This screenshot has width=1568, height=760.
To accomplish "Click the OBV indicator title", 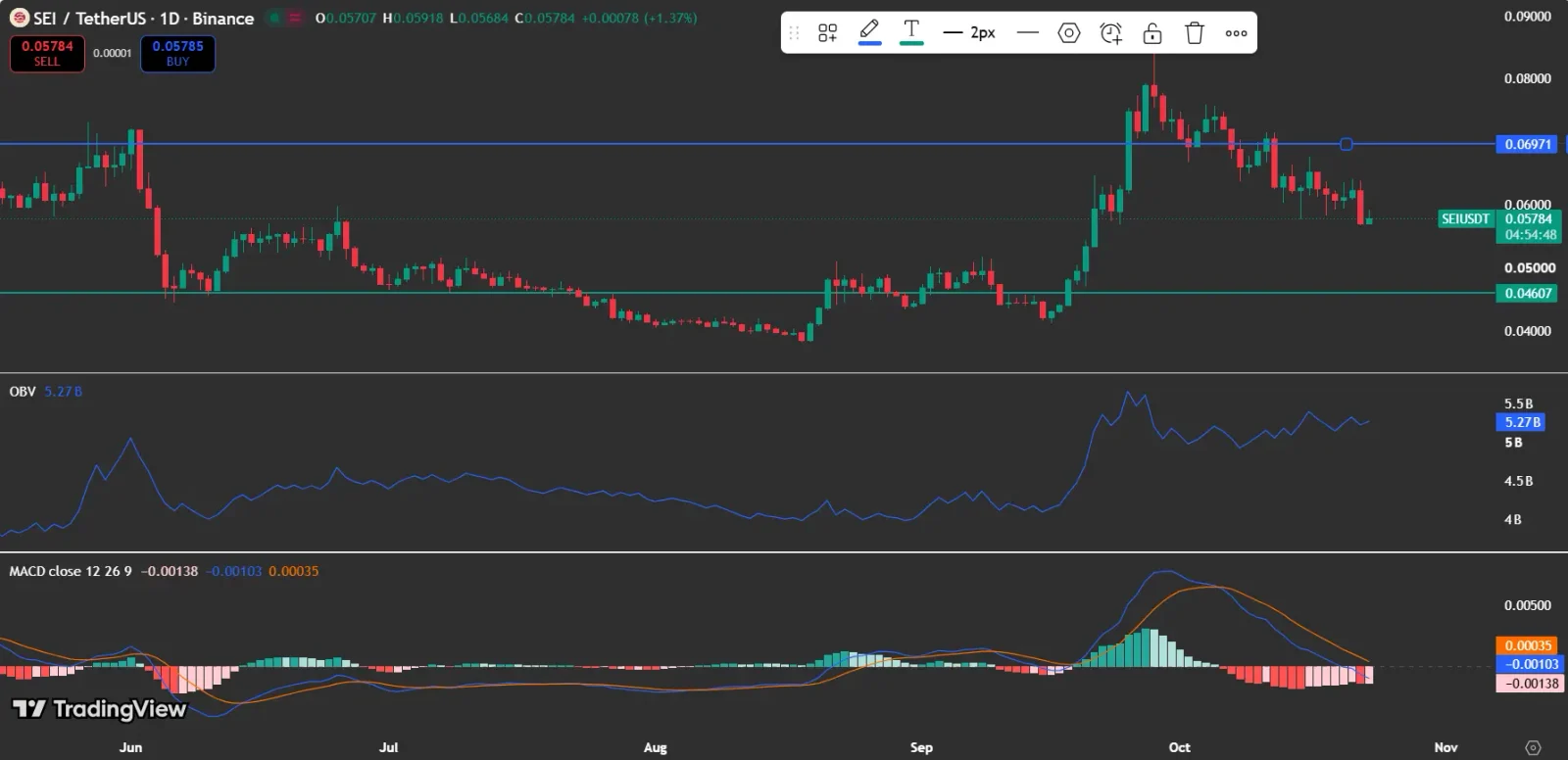I will 23,391.
